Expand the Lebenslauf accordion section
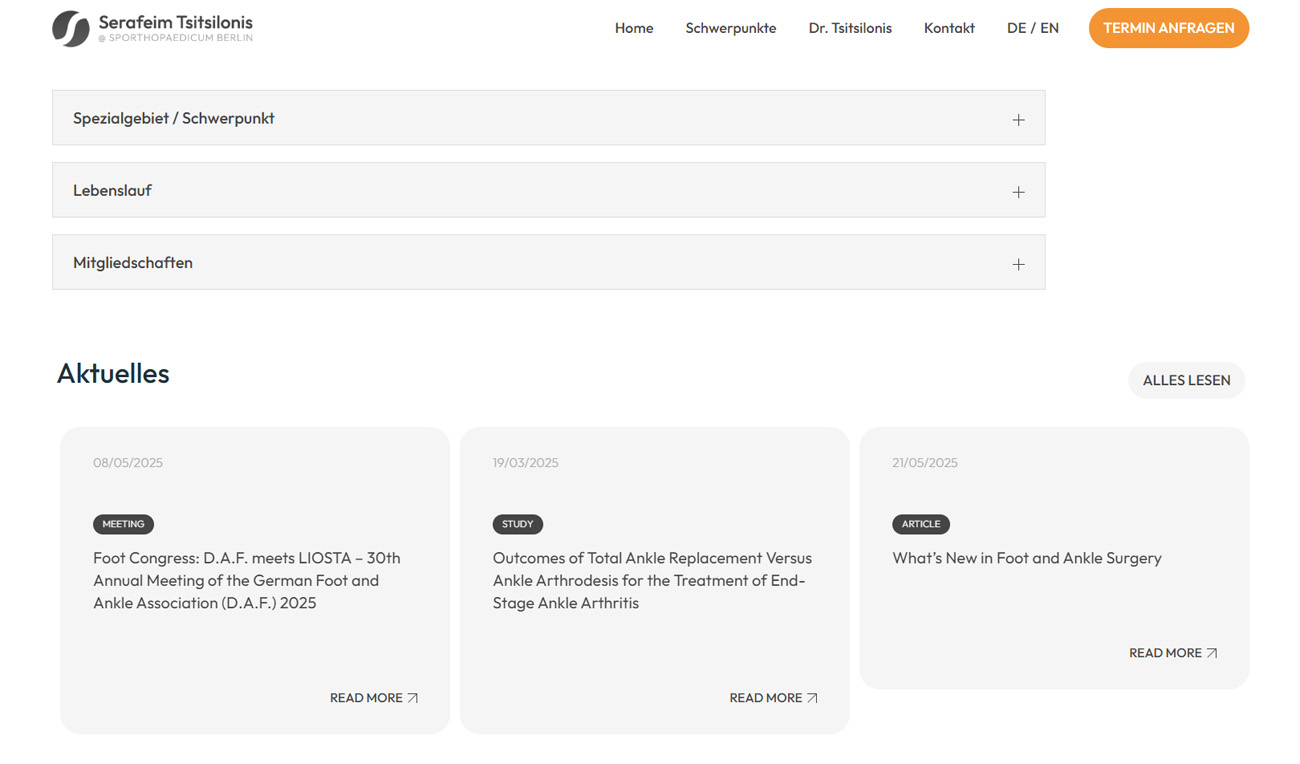The height and width of the screenshot is (764, 1300). point(113,190)
